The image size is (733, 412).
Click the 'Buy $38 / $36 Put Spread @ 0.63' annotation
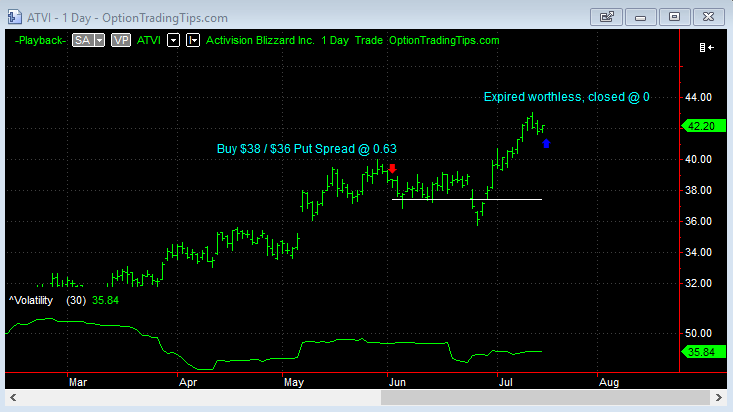pos(307,149)
